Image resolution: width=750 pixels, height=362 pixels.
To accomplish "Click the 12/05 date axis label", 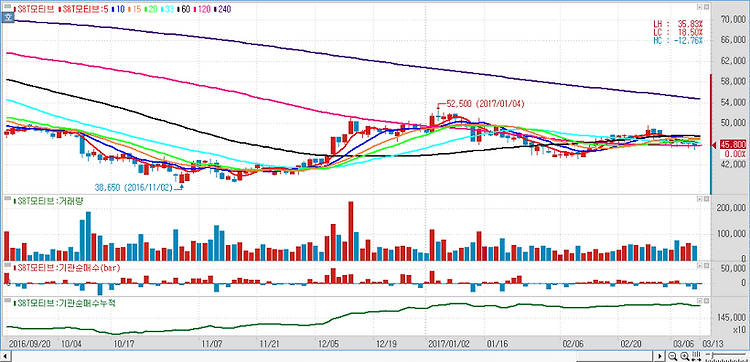I will pyautogui.click(x=329, y=343).
